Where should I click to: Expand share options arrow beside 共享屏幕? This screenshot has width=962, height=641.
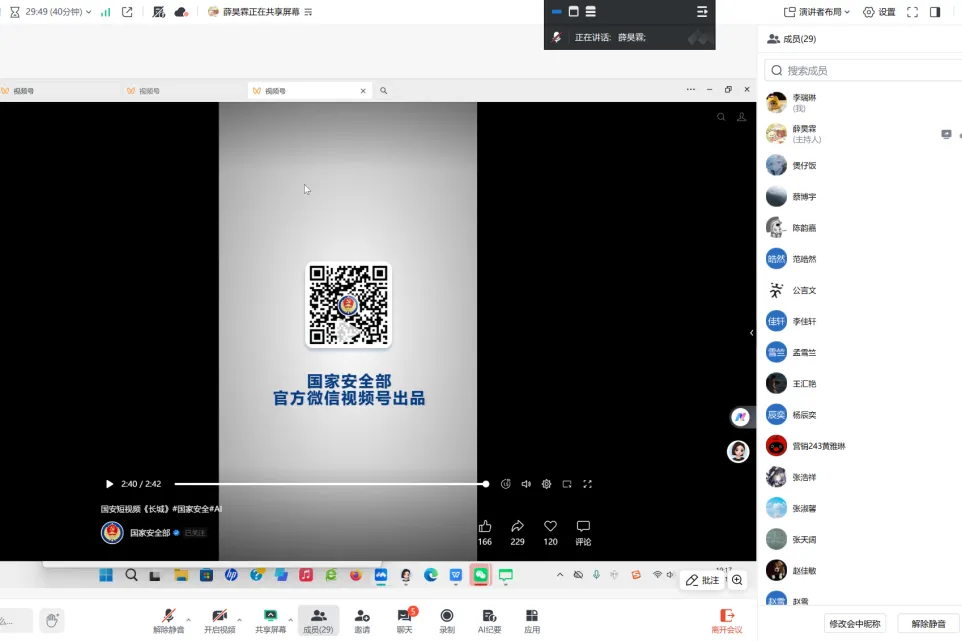click(x=291, y=620)
